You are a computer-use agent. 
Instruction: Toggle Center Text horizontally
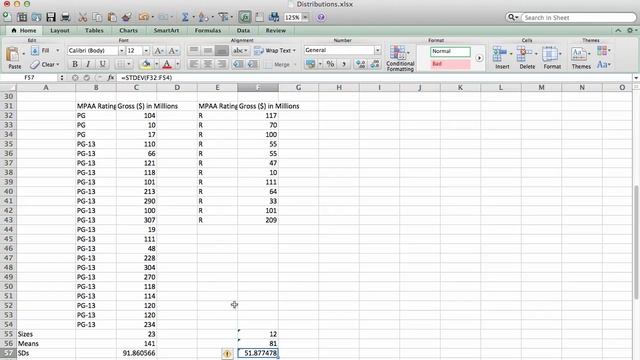click(208, 64)
